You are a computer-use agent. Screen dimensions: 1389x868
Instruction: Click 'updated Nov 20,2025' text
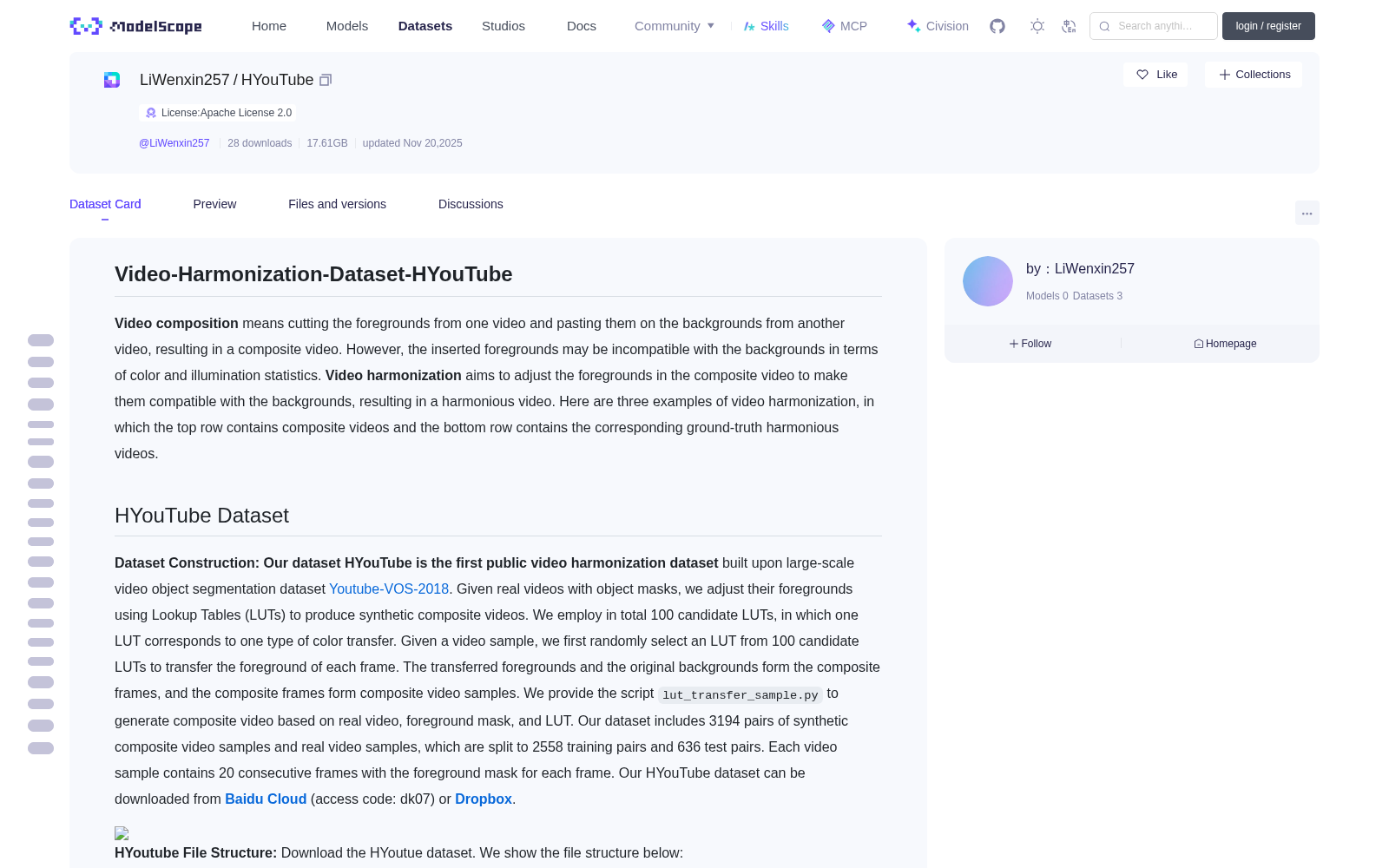pyautogui.click(x=412, y=143)
